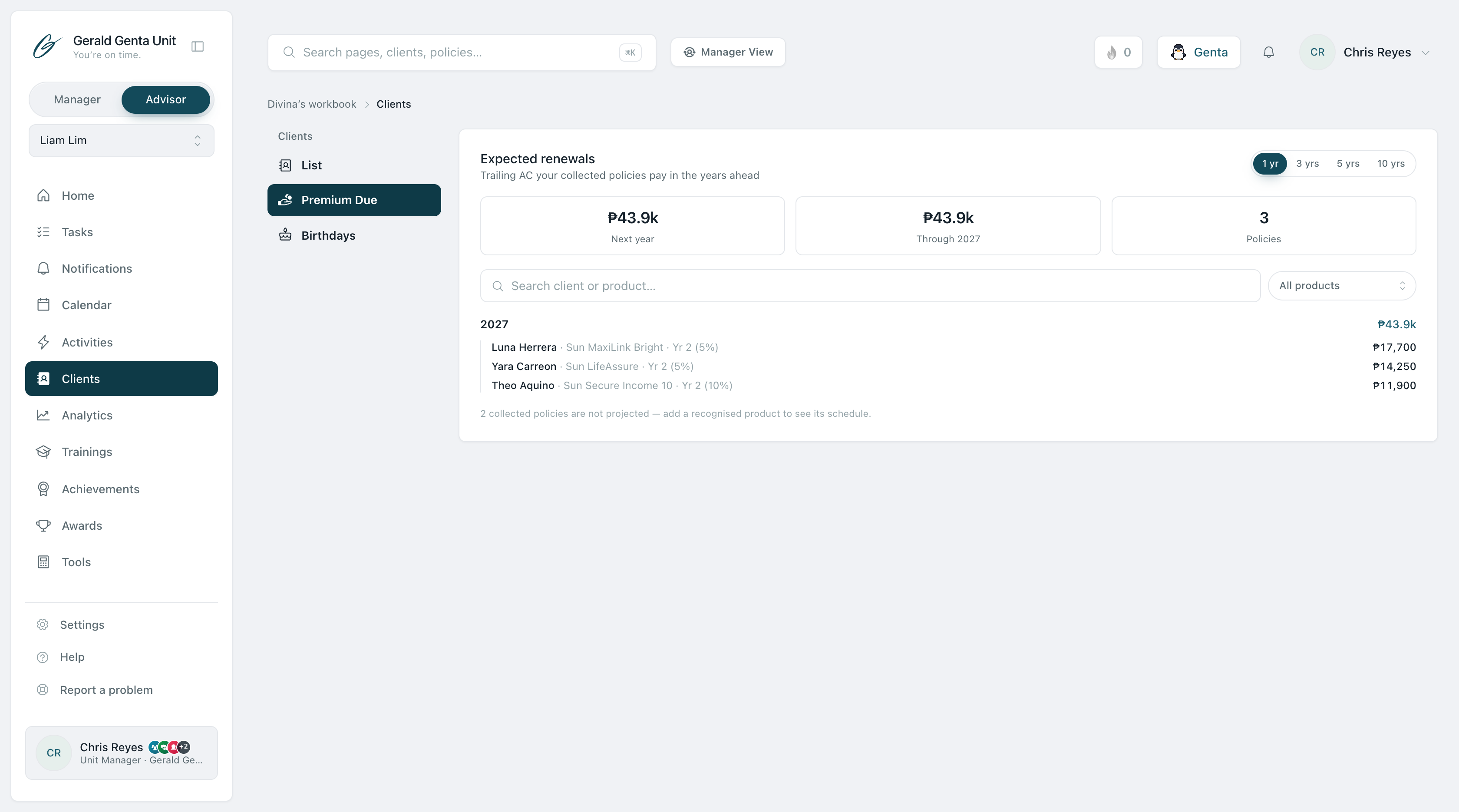Screen dimensions: 1459x812
Task: Switch to Manager mode toggle
Action: coord(77,100)
